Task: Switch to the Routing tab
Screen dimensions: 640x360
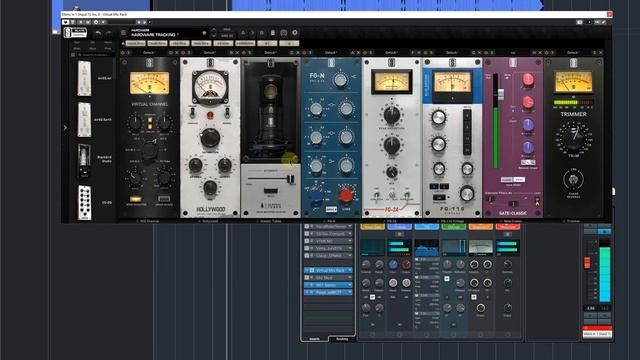Action: [342, 339]
